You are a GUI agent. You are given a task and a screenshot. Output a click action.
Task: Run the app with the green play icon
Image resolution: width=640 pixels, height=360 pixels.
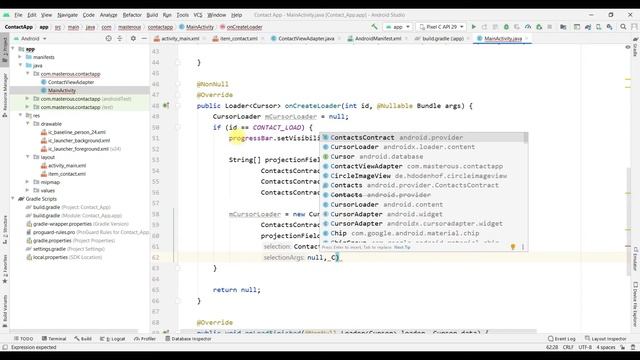coord(473,27)
